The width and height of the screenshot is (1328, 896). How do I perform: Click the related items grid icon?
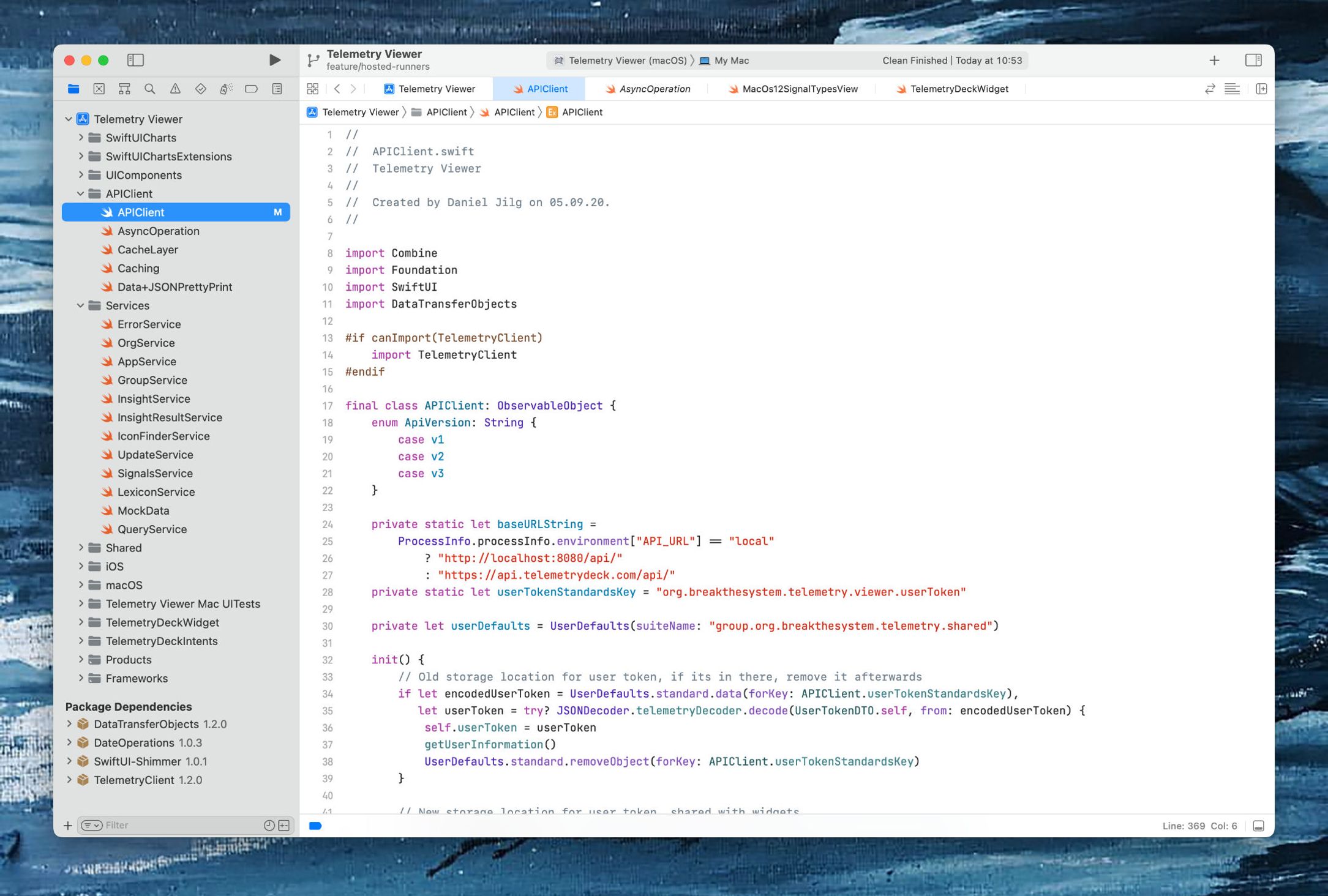[x=313, y=89]
